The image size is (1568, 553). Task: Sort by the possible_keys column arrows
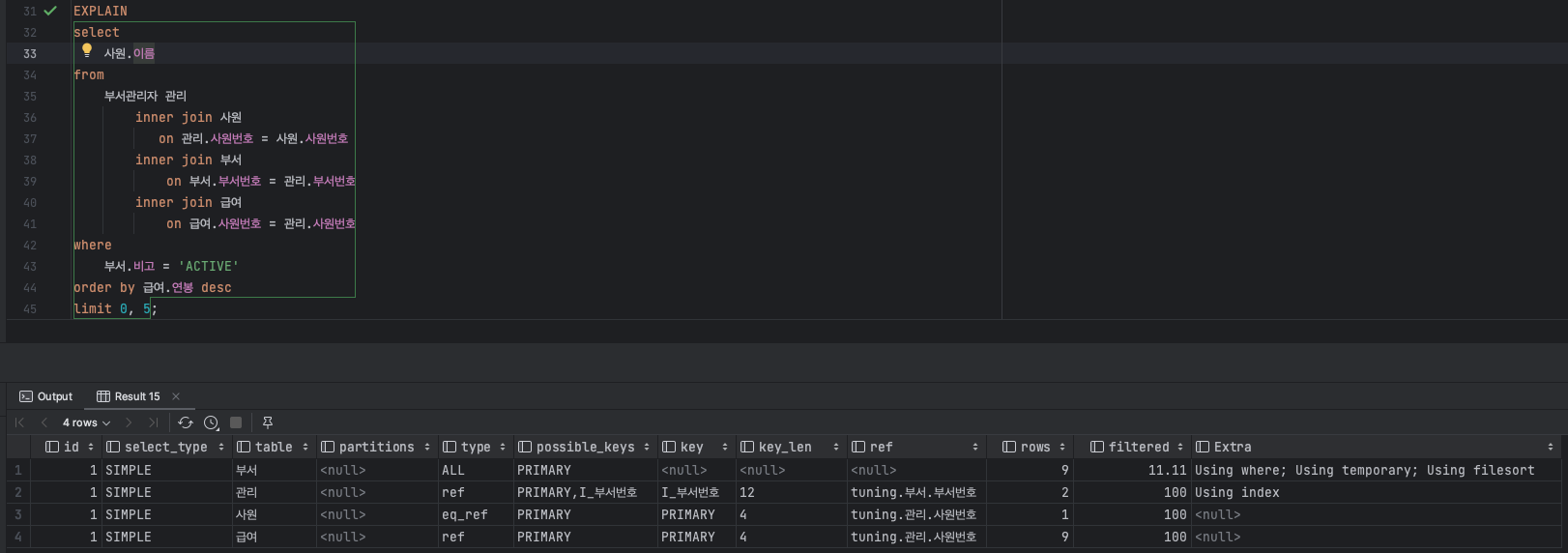647,447
